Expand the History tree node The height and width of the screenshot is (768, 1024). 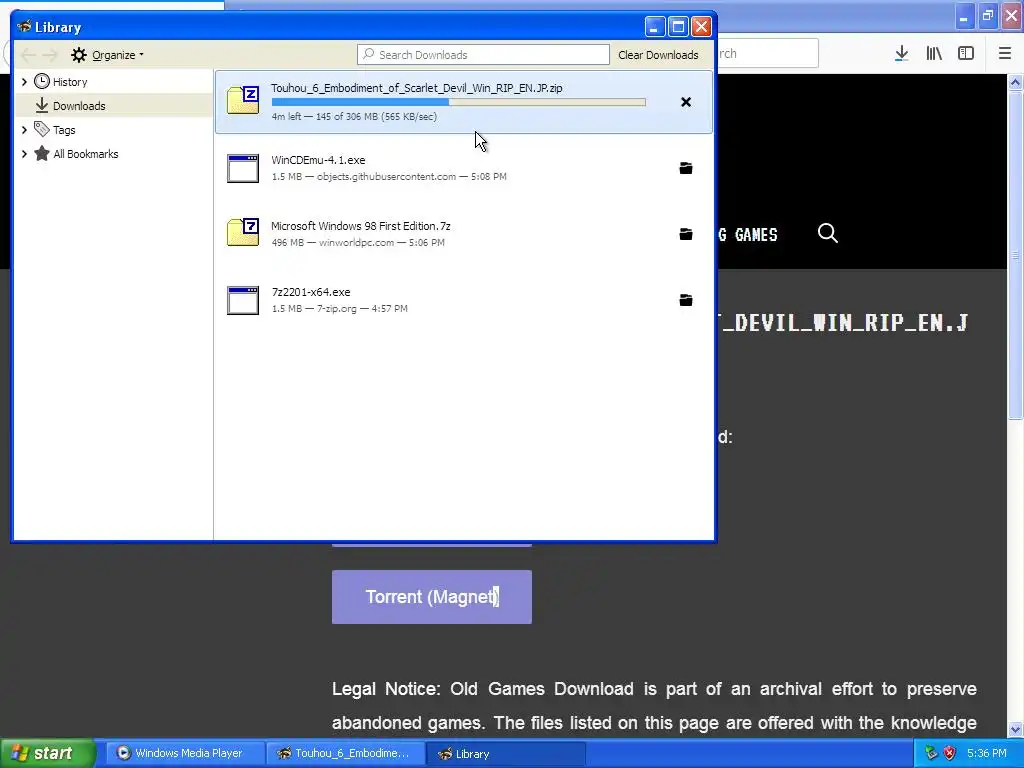coord(24,82)
